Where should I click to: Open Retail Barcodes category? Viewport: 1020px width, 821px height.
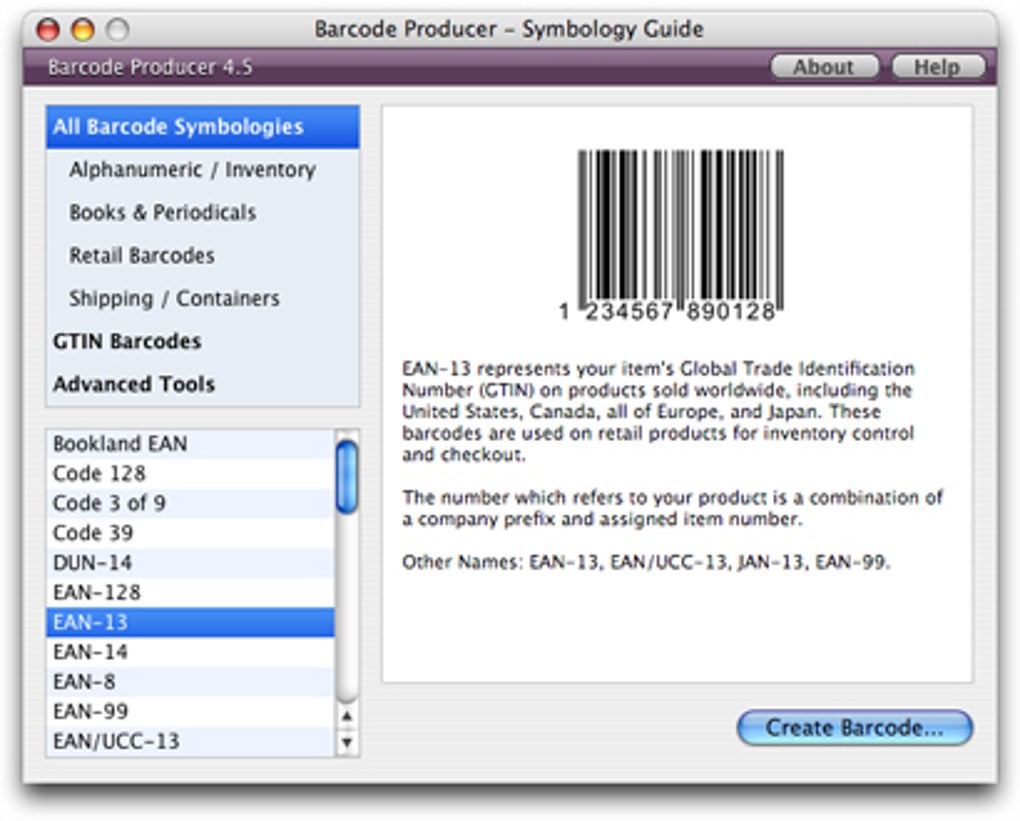pyautogui.click(x=142, y=256)
